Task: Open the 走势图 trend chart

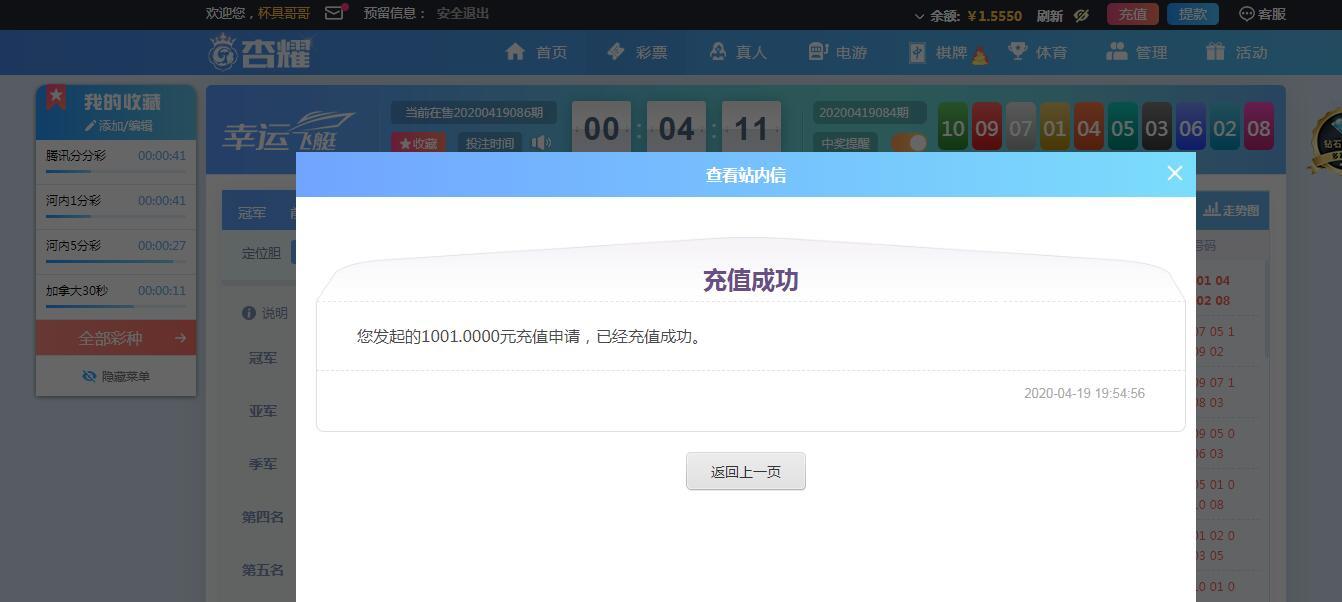Action: [x=1232, y=210]
